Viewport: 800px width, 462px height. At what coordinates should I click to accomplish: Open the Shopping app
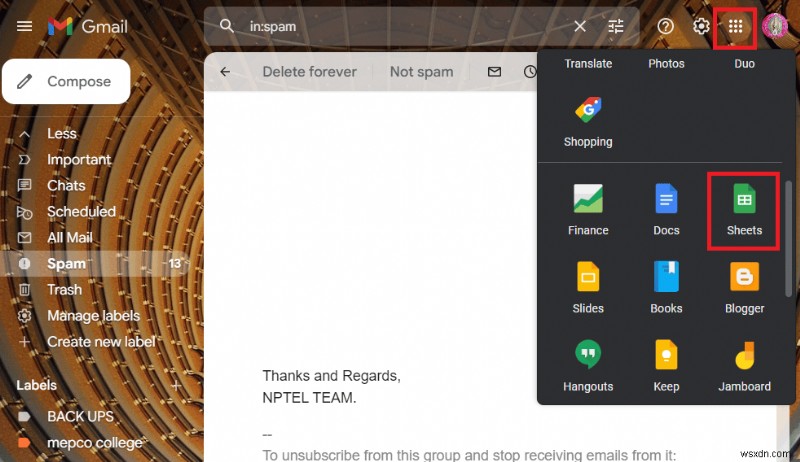588,122
